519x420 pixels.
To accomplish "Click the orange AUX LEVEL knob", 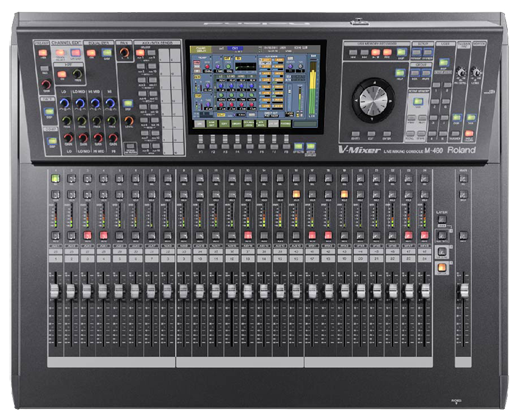I will [129, 121].
